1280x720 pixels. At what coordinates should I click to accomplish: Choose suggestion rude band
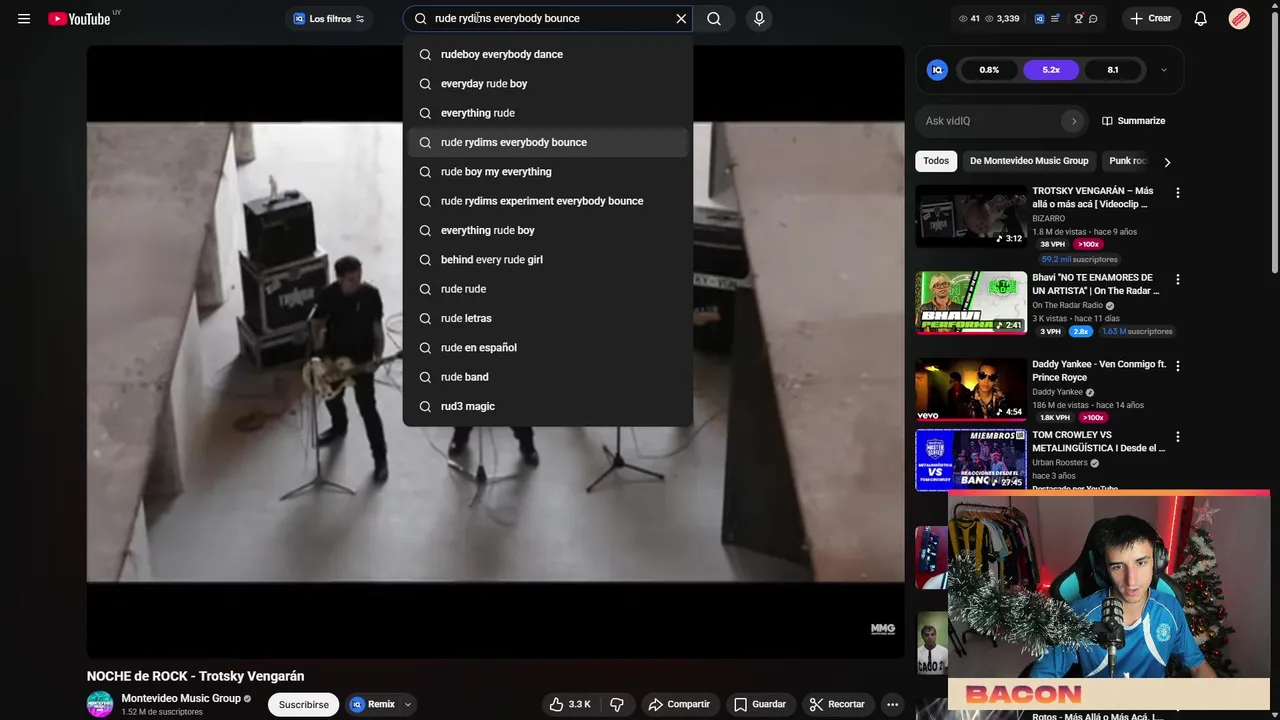click(548, 377)
